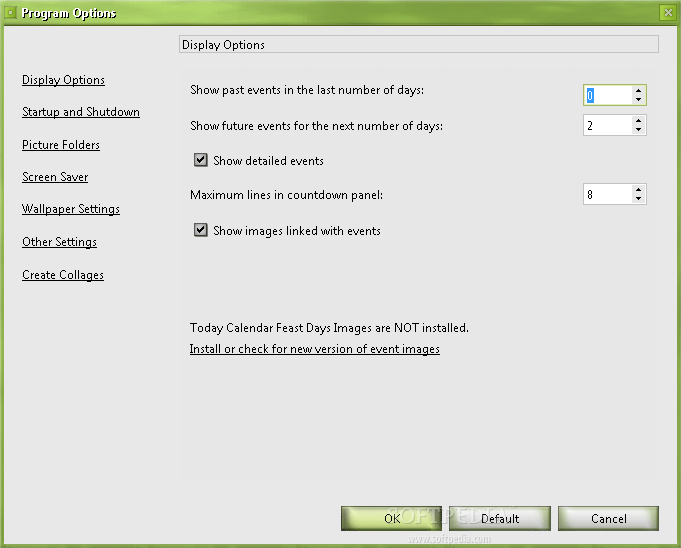Open Other Settings page

tap(60, 242)
